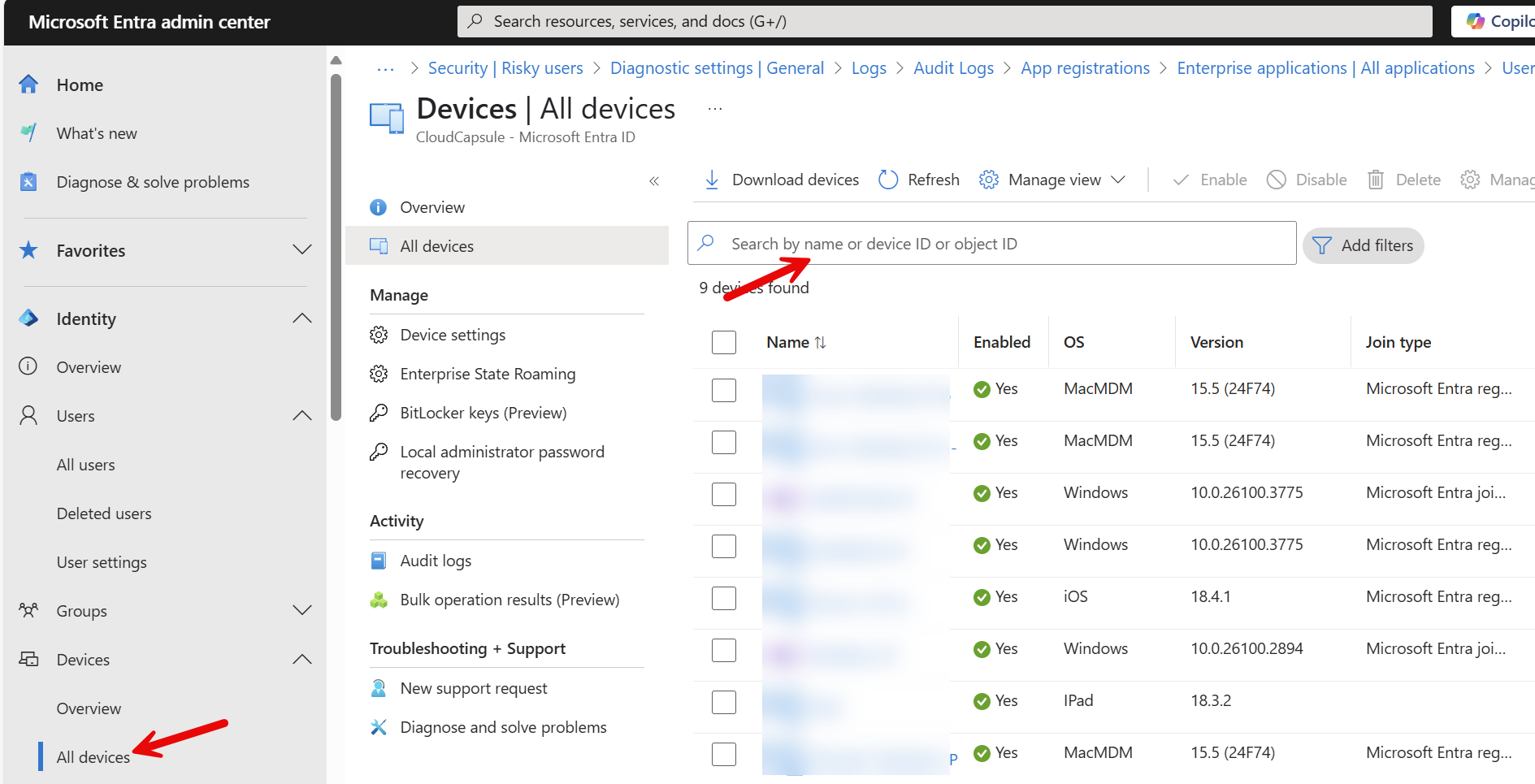
Task: Click the Download devices arrow icon
Action: click(712, 180)
